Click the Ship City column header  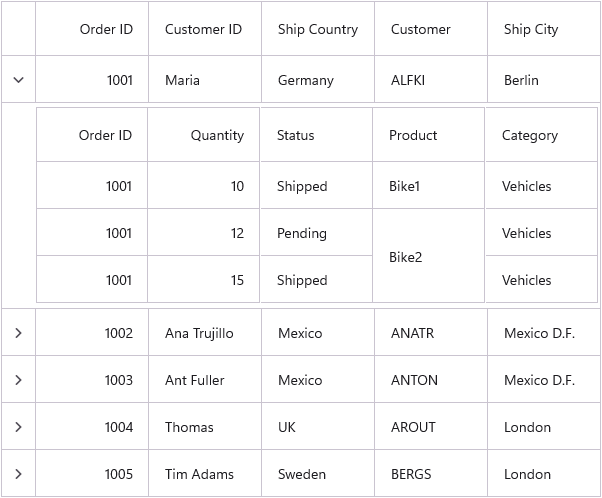(x=544, y=29)
